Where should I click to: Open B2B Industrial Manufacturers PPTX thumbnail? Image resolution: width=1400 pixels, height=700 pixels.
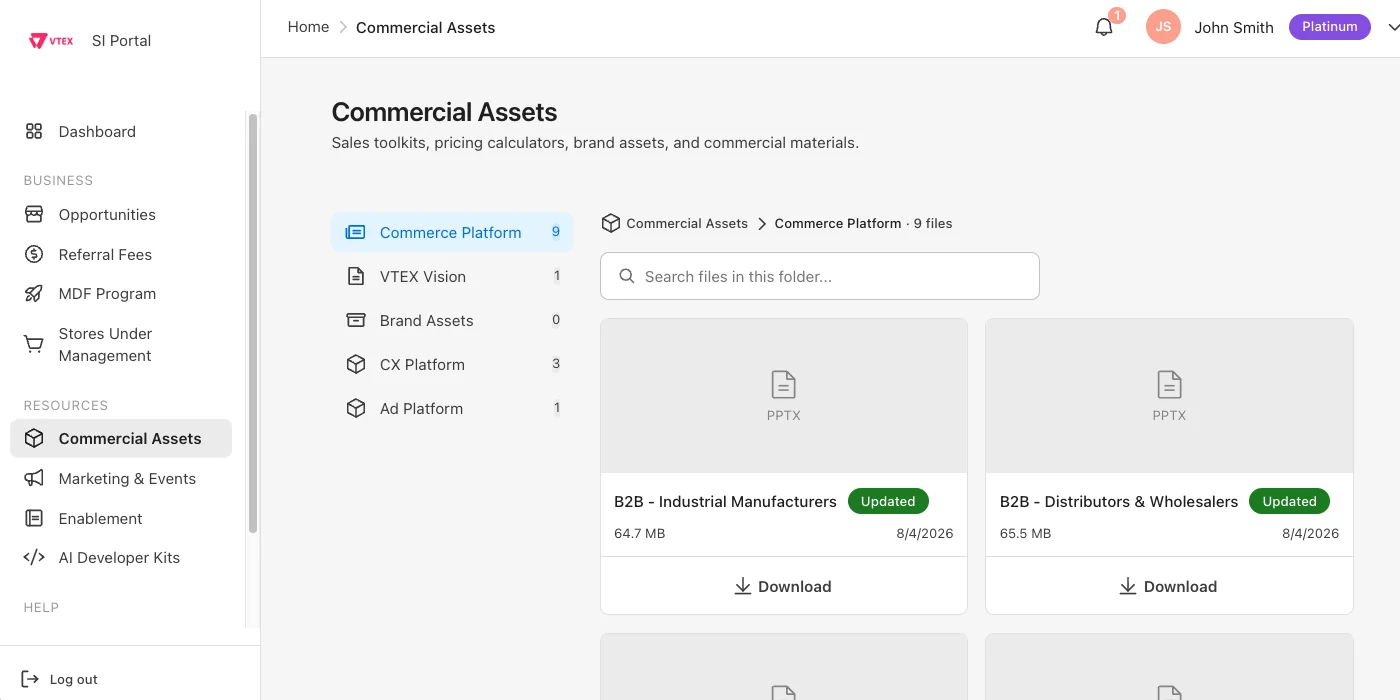(784, 396)
